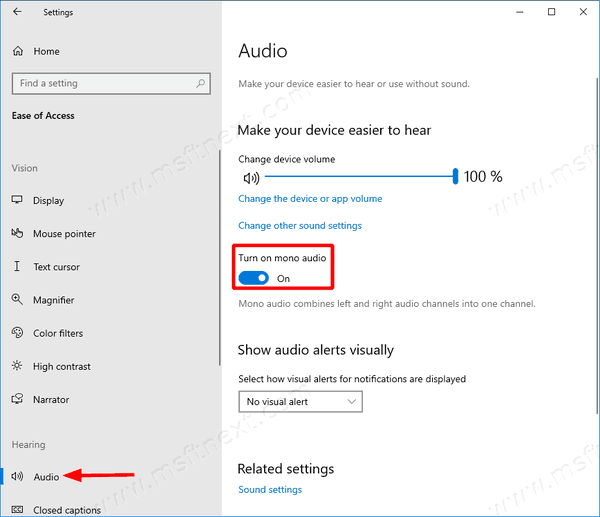Open Change other sound settings link

tap(300, 225)
